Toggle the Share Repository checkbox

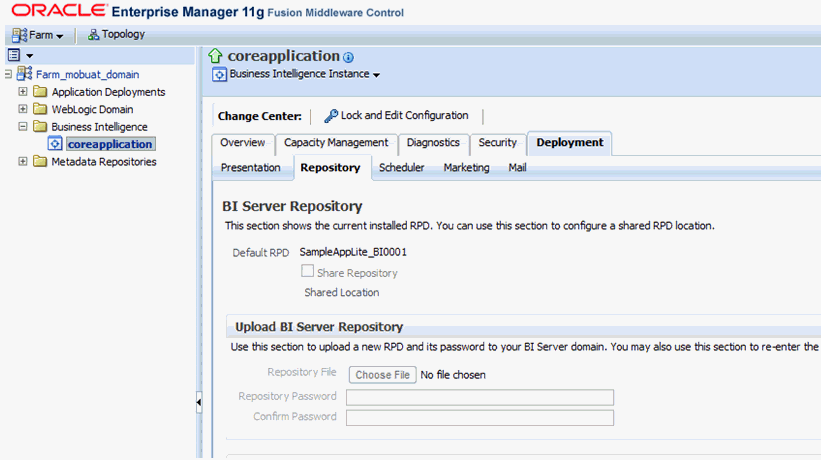tap(307, 271)
